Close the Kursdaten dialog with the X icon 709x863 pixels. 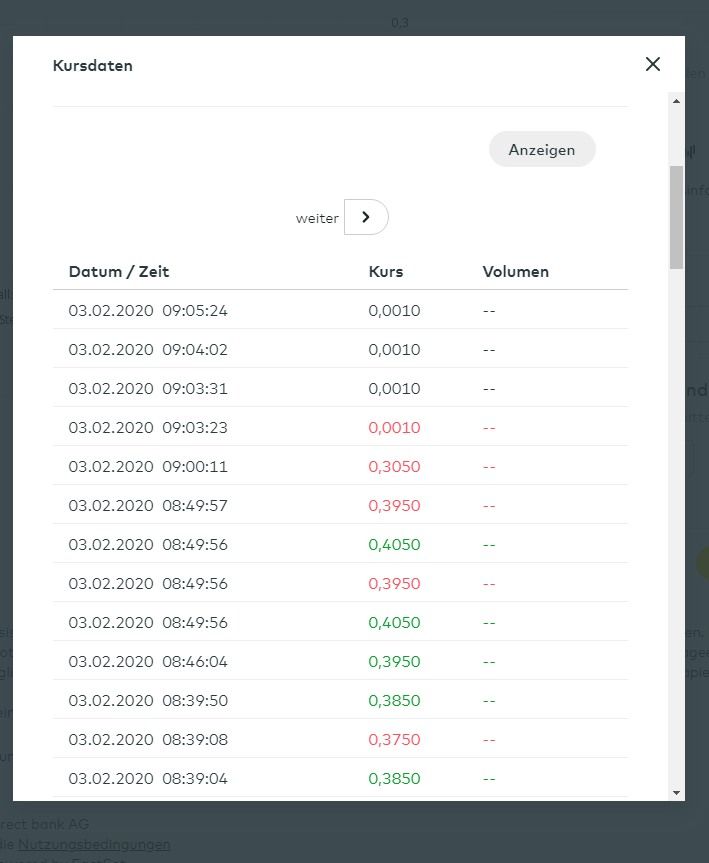click(653, 64)
